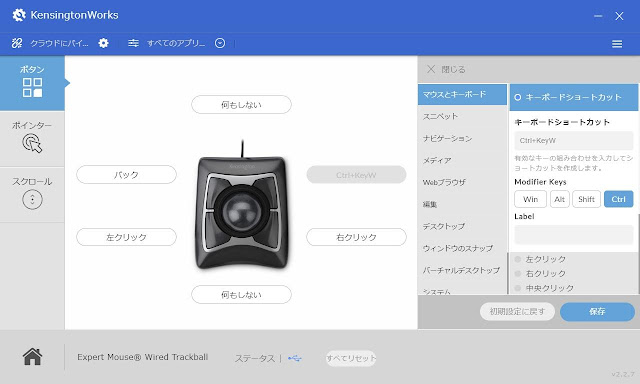The width and height of the screenshot is (640, 384).
Task: Open cloud settings gear icon
Action: point(104,43)
